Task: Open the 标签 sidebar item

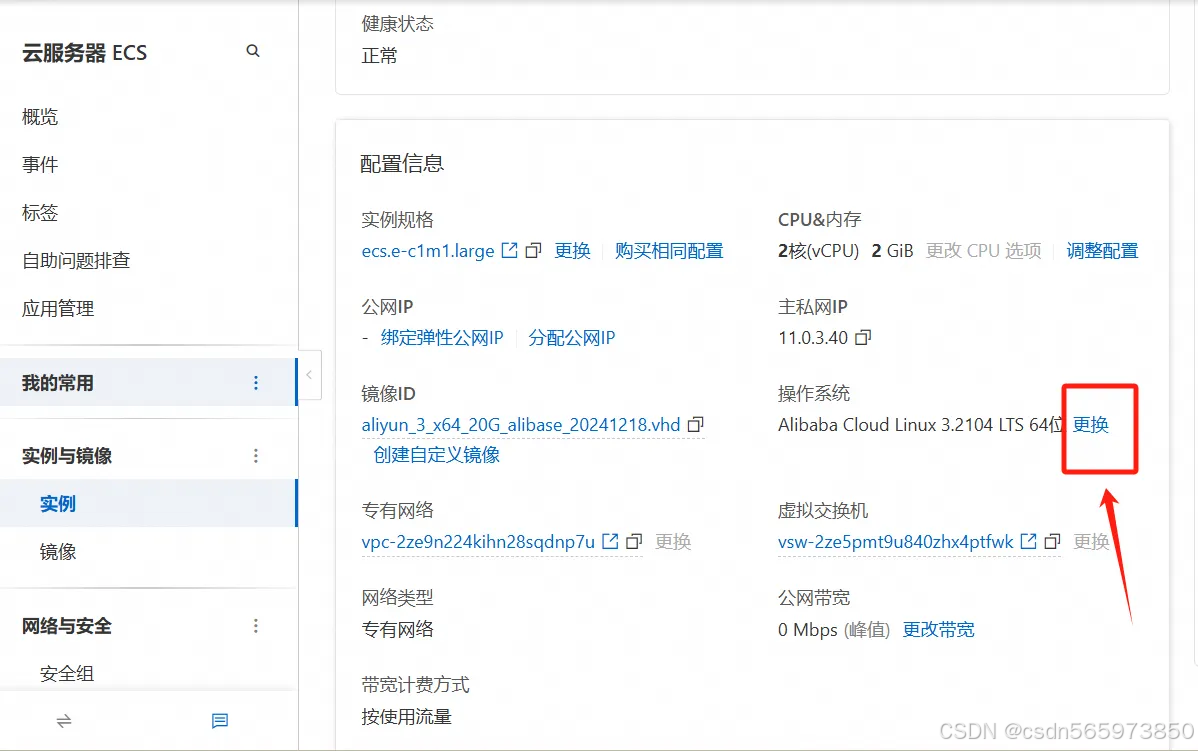Action: point(40,212)
